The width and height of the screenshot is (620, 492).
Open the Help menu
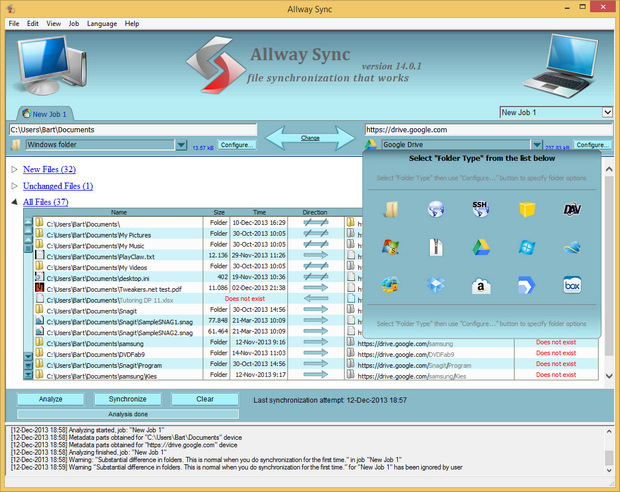pyautogui.click(x=132, y=24)
